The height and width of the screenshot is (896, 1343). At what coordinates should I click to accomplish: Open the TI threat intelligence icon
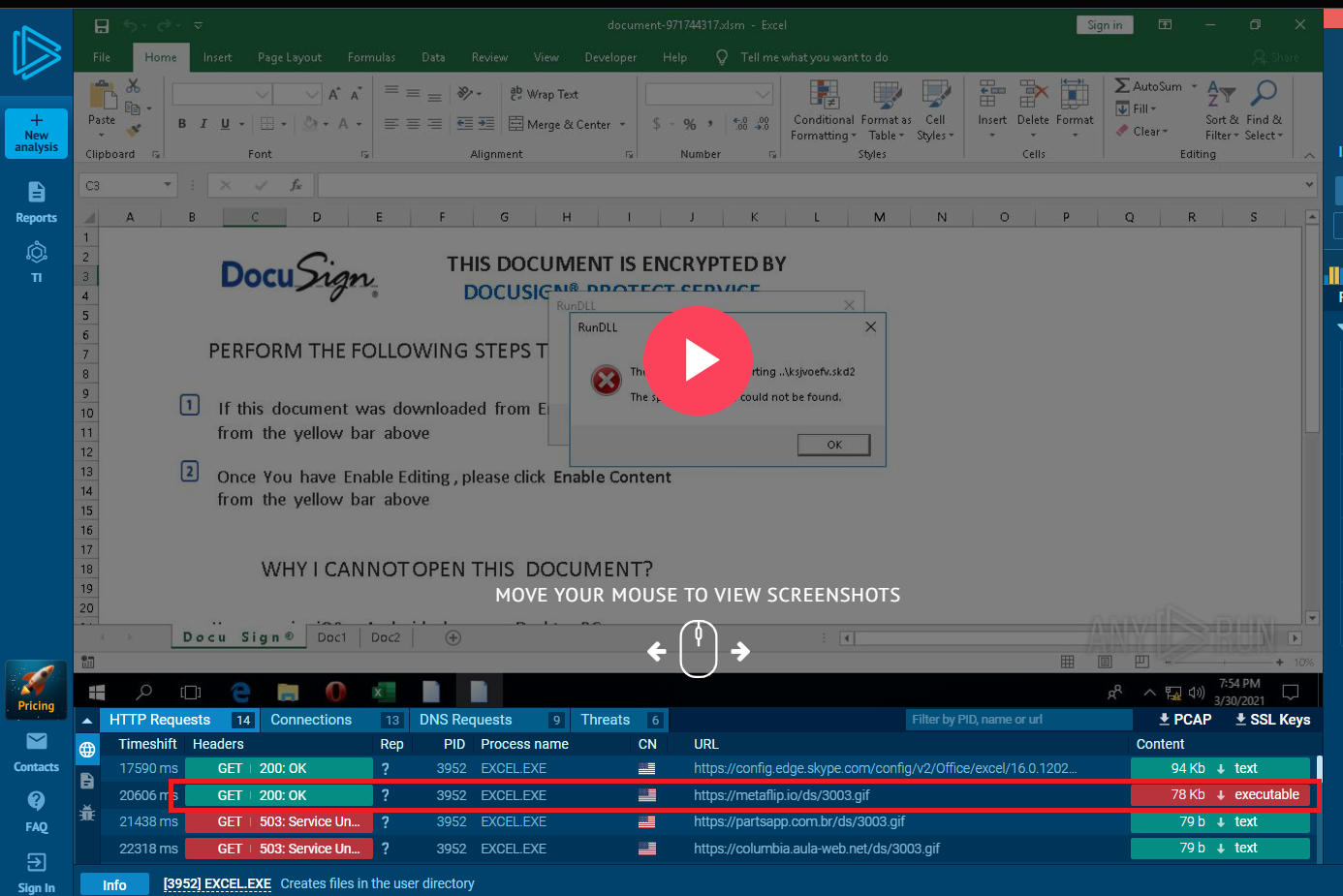tap(36, 262)
